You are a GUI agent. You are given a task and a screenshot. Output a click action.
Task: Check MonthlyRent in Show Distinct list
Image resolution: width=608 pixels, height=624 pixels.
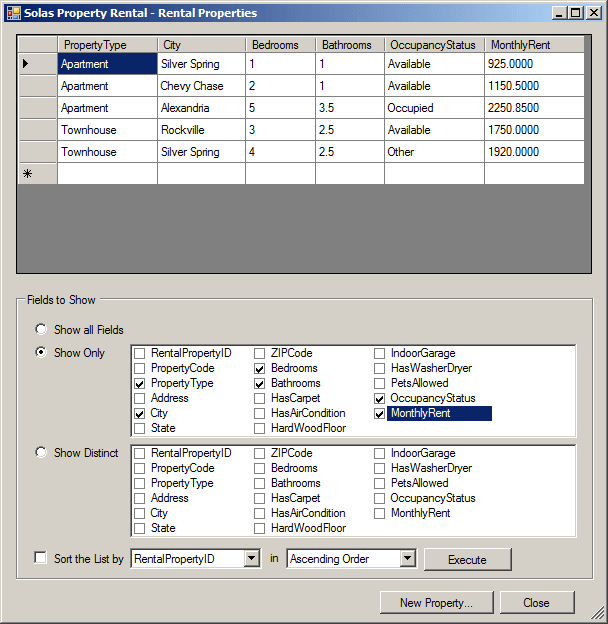tap(380, 513)
